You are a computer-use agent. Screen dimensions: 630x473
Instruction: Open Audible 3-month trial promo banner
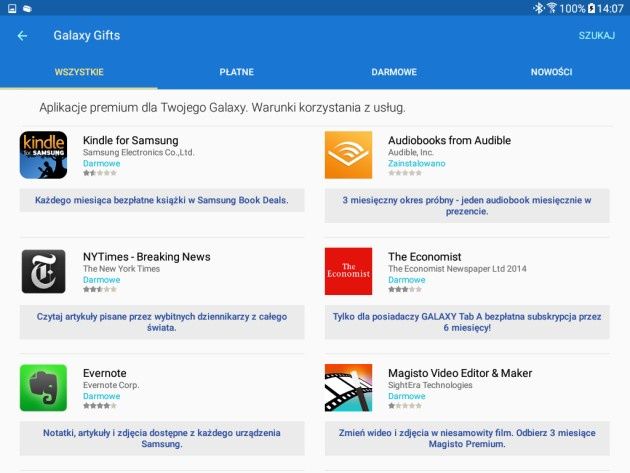pos(467,206)
